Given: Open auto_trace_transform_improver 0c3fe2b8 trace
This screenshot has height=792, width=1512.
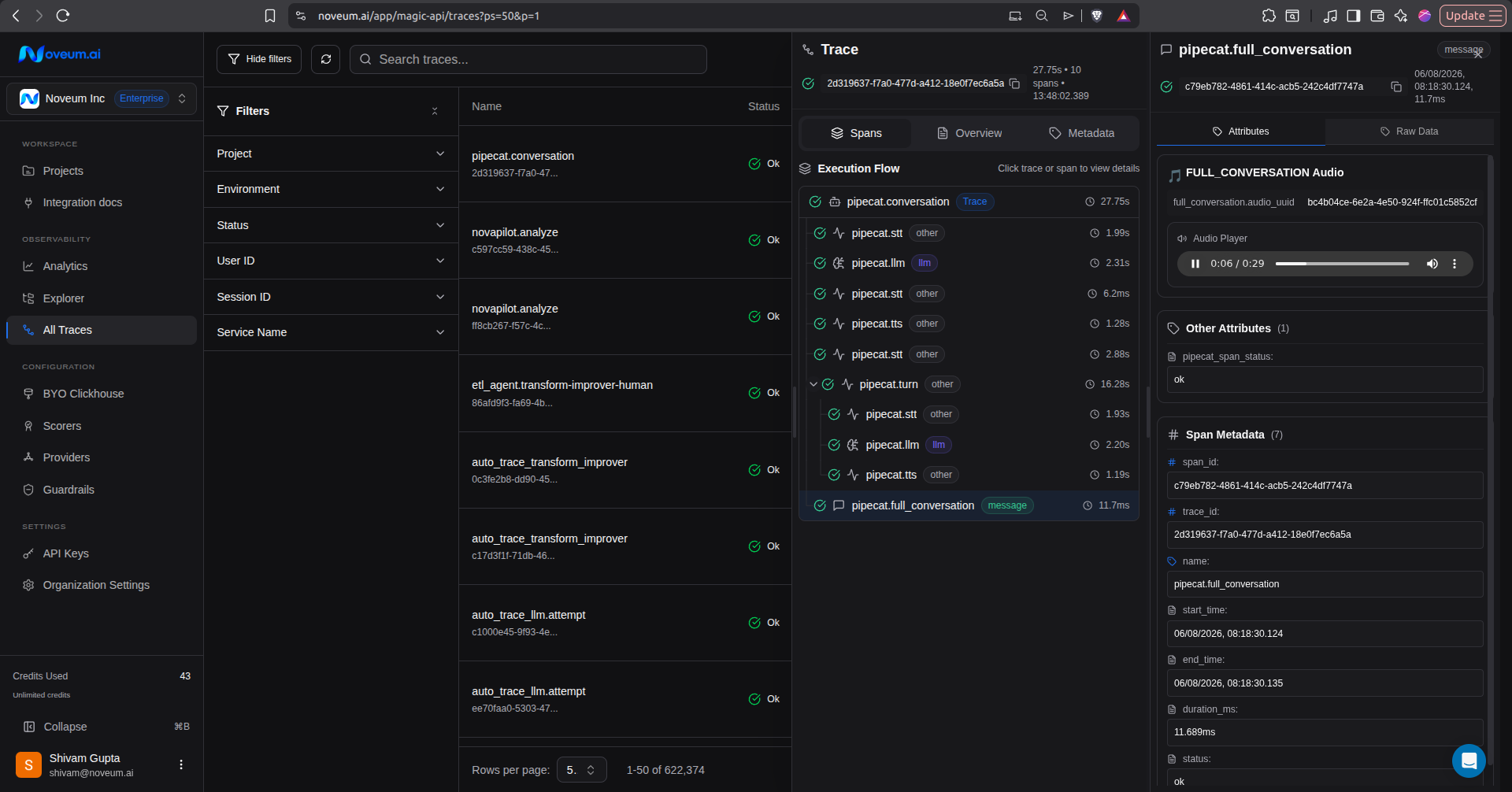Looking at the screenshot, I should (625, 470).
